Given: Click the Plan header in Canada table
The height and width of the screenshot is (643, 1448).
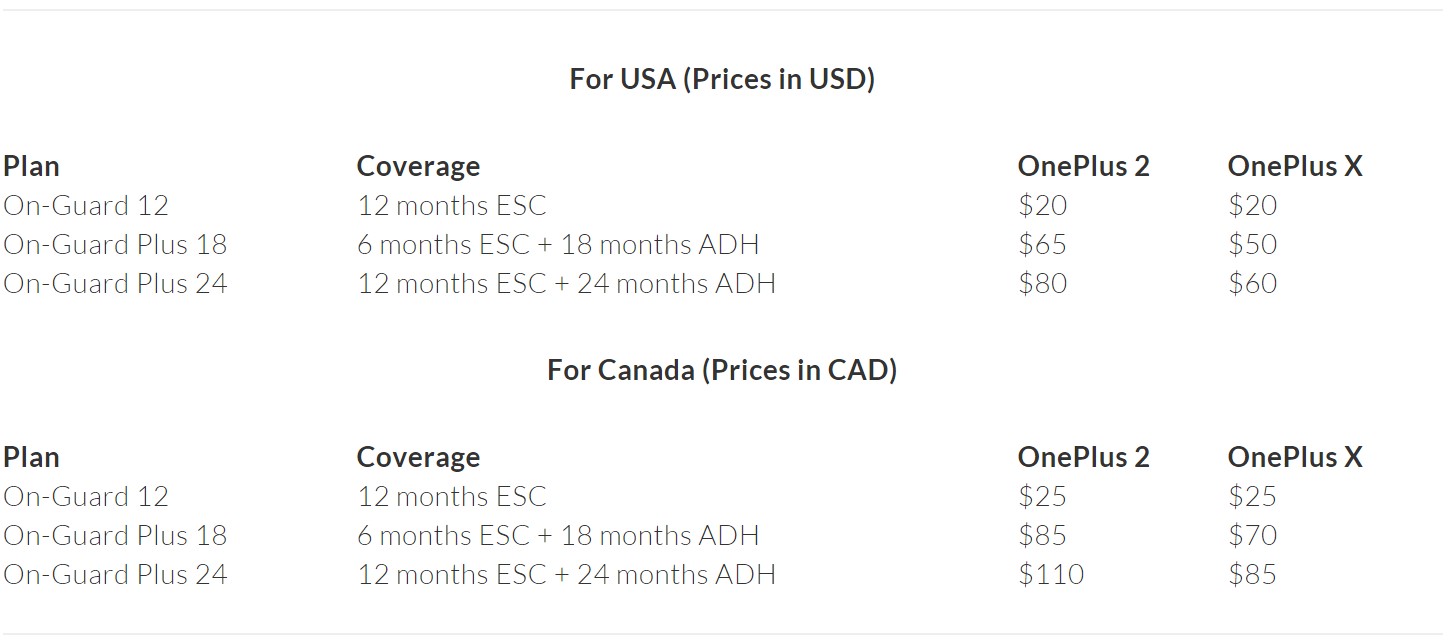Looking at the screenshot, I should [31, 457].
